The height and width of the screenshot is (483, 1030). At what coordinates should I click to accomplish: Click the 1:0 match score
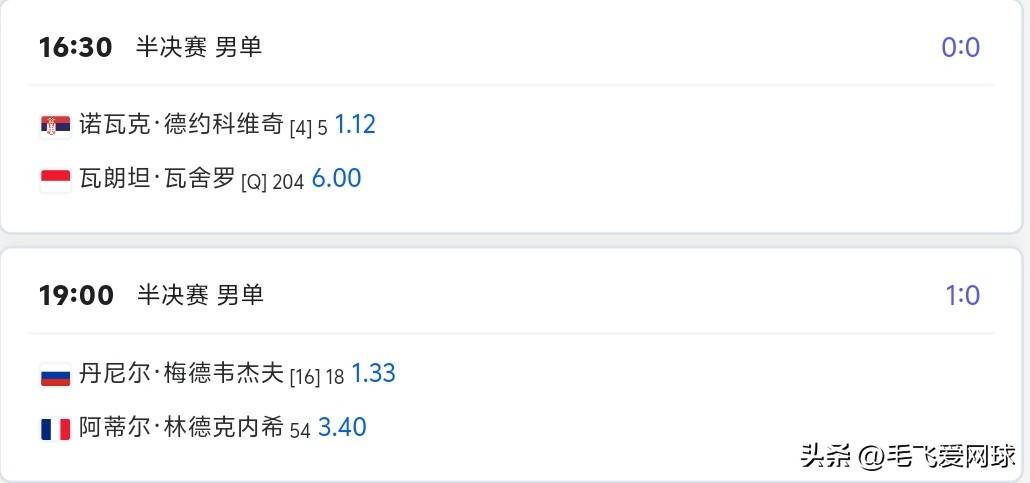coord(962,295)
